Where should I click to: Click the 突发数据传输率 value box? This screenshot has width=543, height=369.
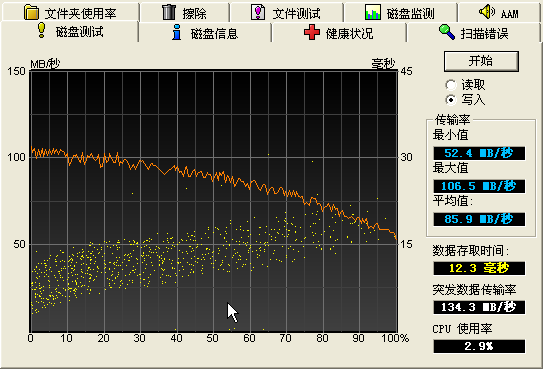[479, 307]
